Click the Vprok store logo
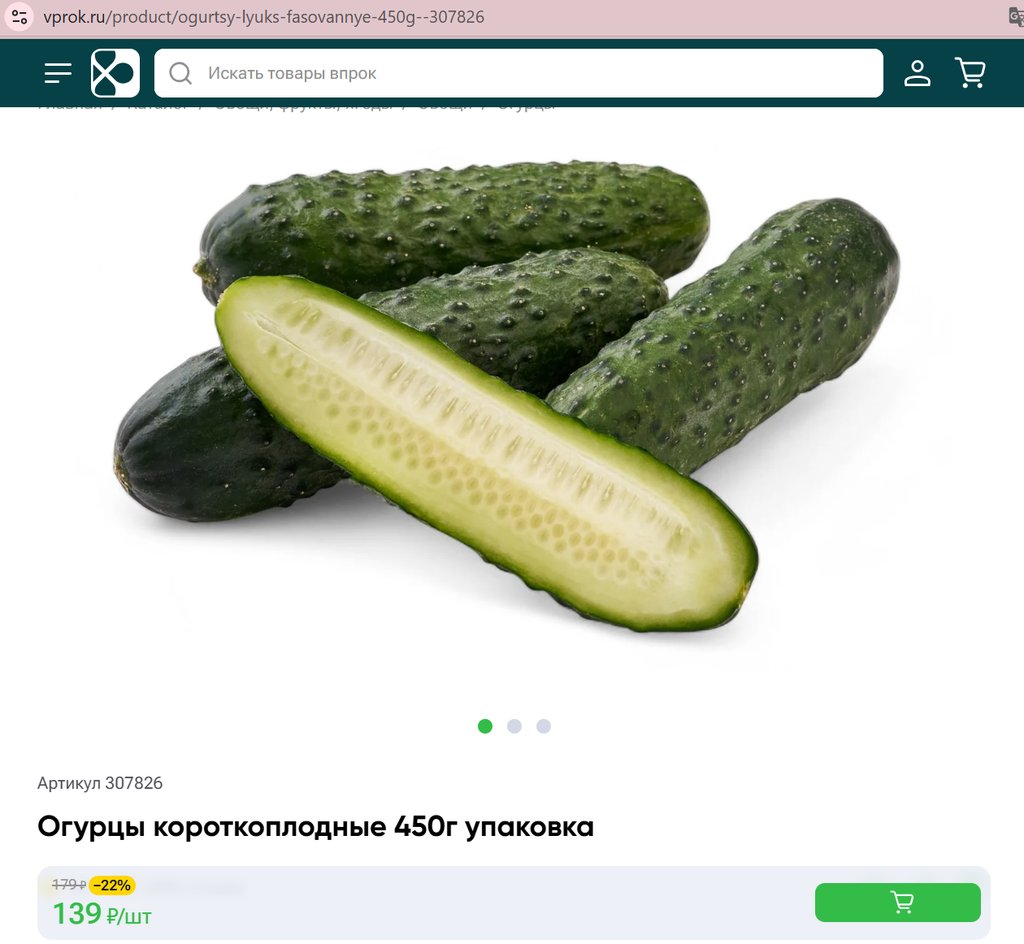 click(x=115, y=73)
